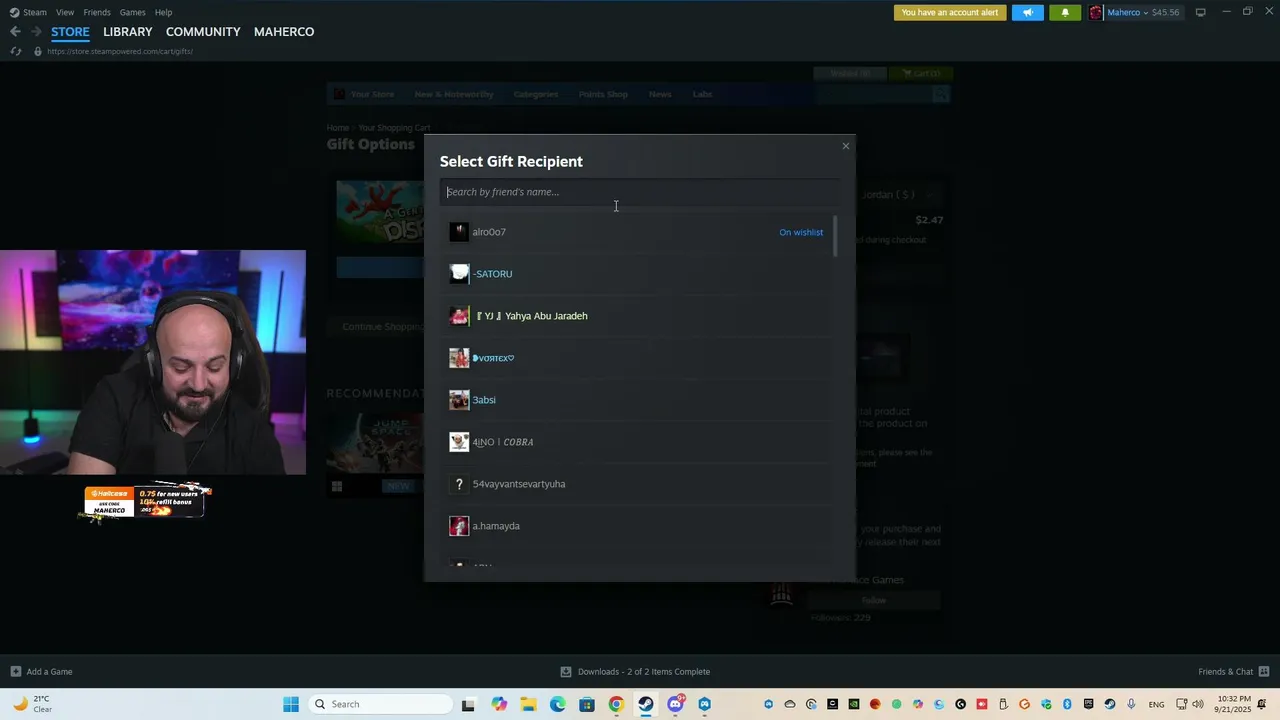The image size is (1280, 720).
Task: Click the Add a Game plus icon
Action: click(x=16, y=672)
